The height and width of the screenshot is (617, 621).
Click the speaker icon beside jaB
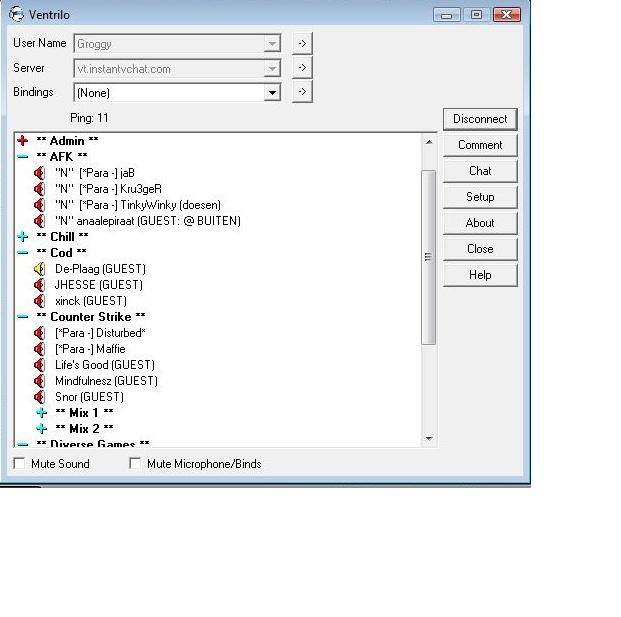[40, 173]
